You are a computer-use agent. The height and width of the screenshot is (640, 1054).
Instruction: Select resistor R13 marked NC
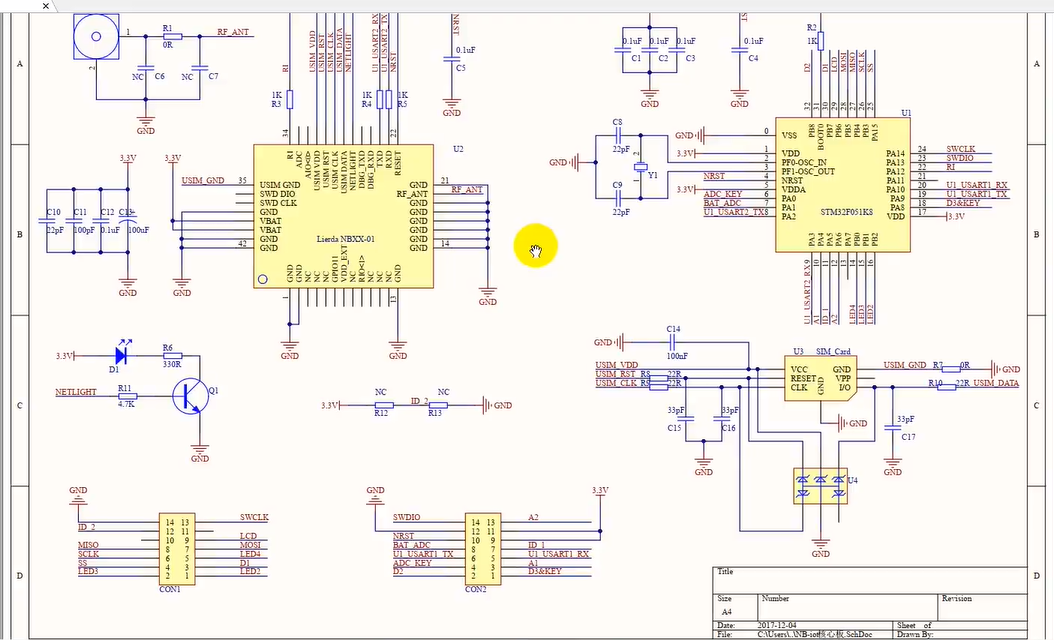[438, 405]
